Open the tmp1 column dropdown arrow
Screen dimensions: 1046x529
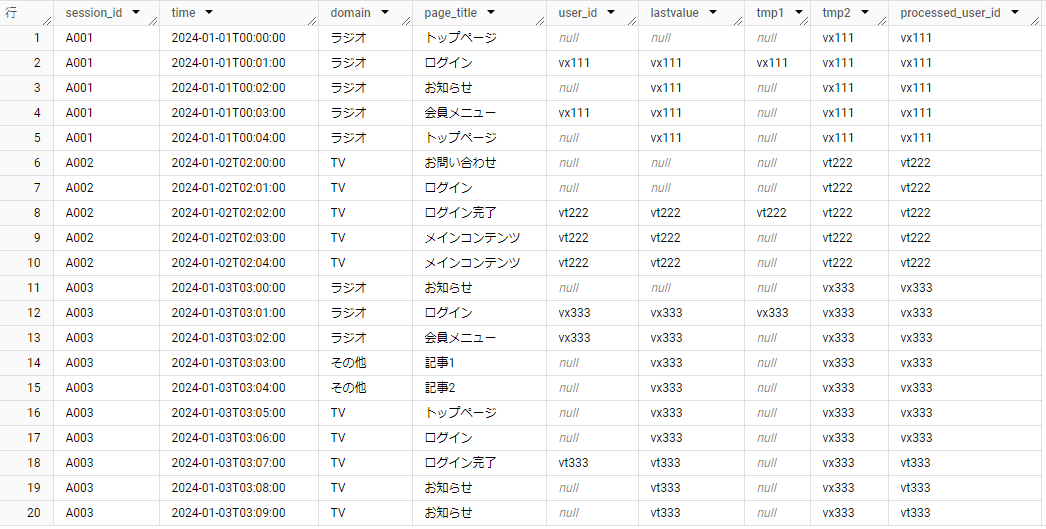(793, 13)
